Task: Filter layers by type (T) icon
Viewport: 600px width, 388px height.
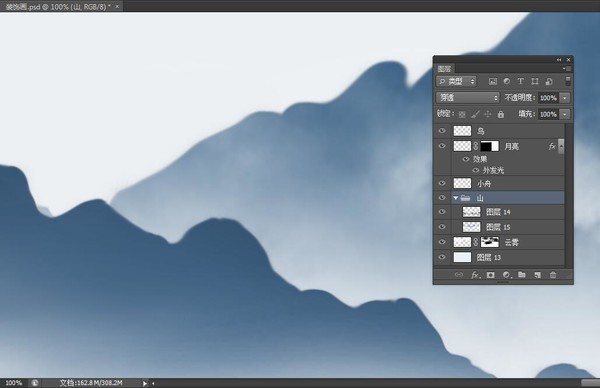Action: pyautogui.click(x=520, y=81)
